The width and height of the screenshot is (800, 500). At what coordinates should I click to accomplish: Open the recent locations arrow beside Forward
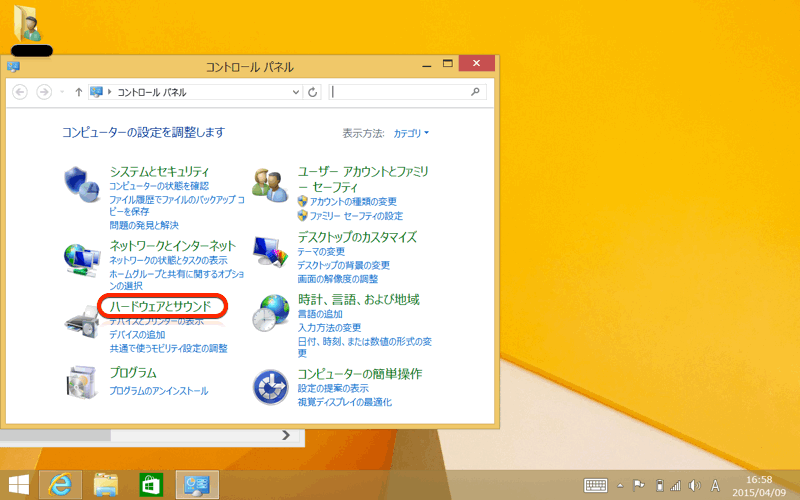[x=62, y=92]
